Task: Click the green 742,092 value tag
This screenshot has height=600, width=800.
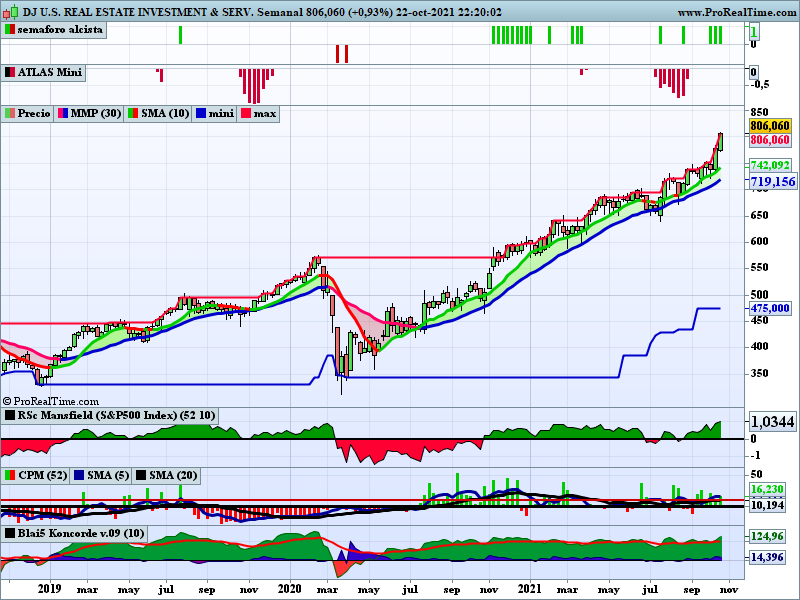Action: coord(770,165)
